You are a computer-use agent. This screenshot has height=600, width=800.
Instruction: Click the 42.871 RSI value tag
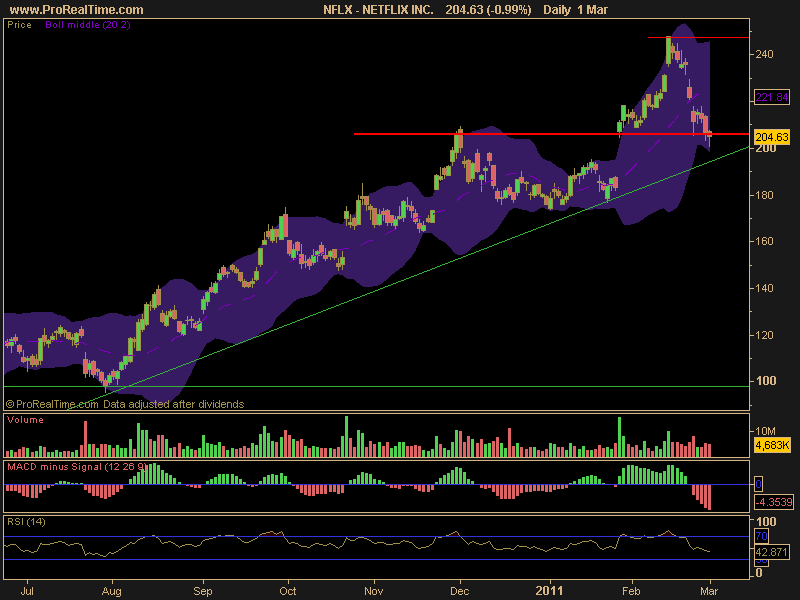click(772, 552)
